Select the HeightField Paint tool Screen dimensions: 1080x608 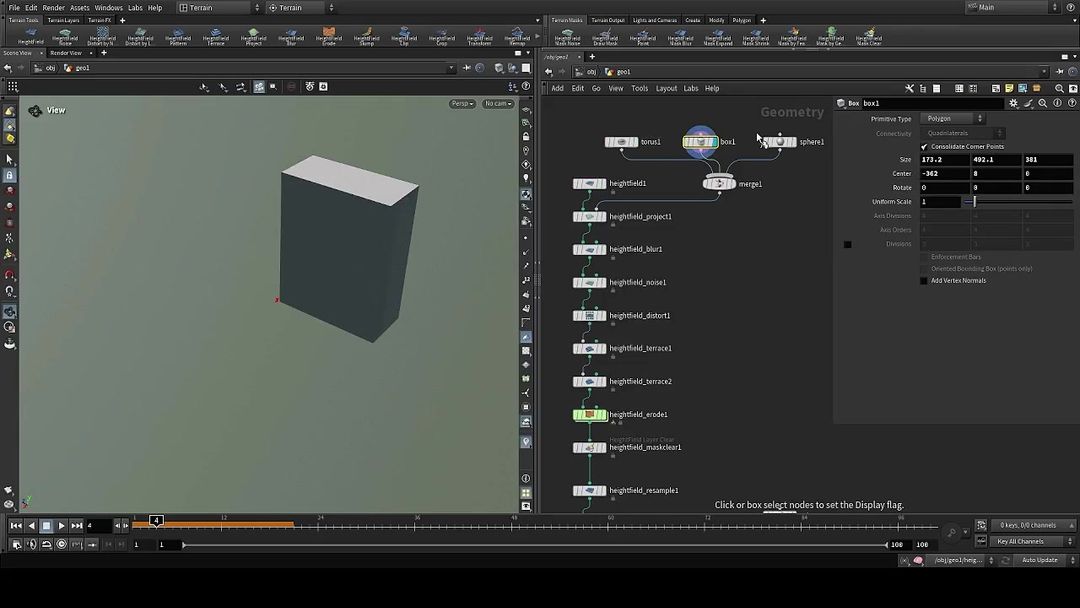[643, 36]
